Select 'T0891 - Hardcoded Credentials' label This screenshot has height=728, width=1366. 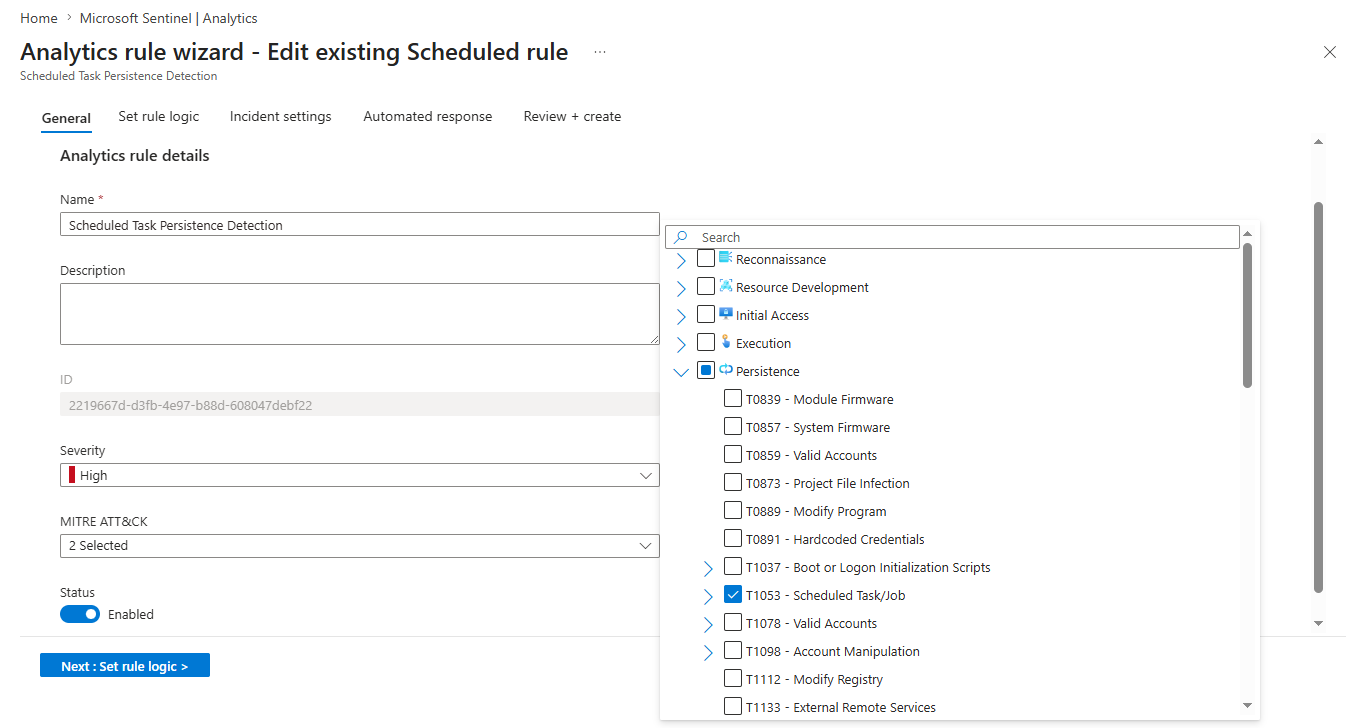[x=835, y=539]
